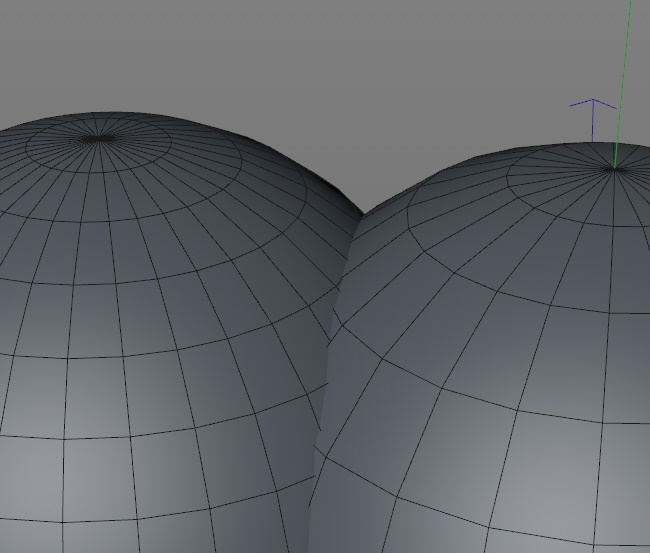Select the top pole of the left sphere
This screenshot has width=650, height=553.
coord(99,139)
